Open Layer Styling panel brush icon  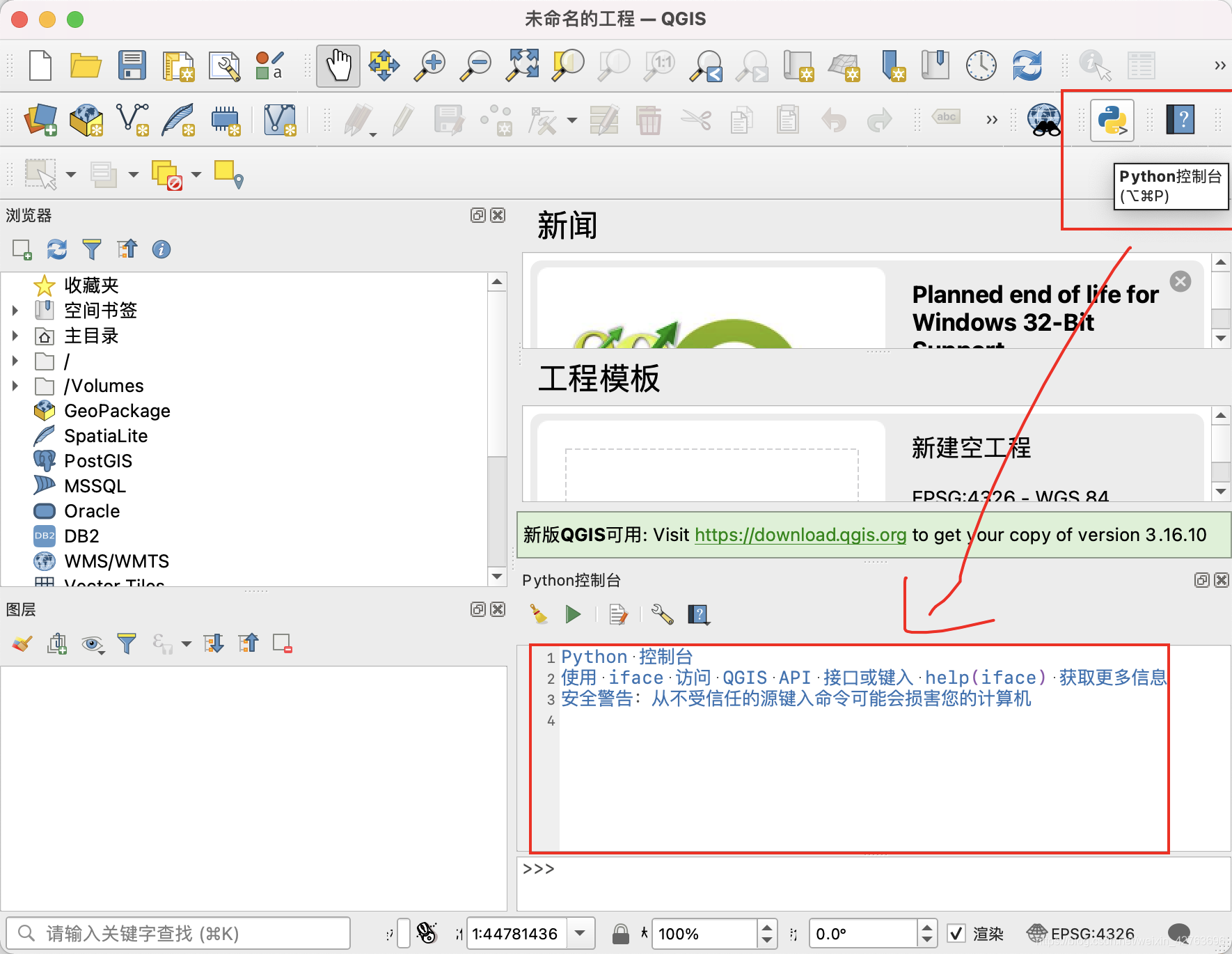(x=22, y=643)
